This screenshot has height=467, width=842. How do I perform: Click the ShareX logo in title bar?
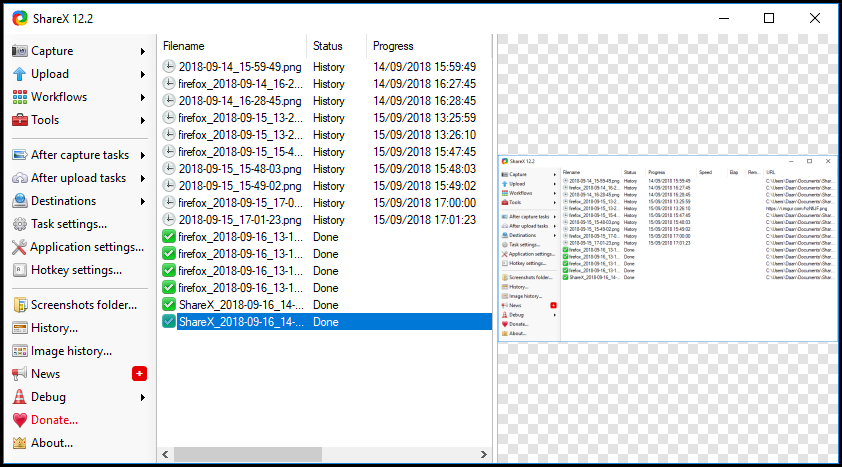[x=20, y=18]
